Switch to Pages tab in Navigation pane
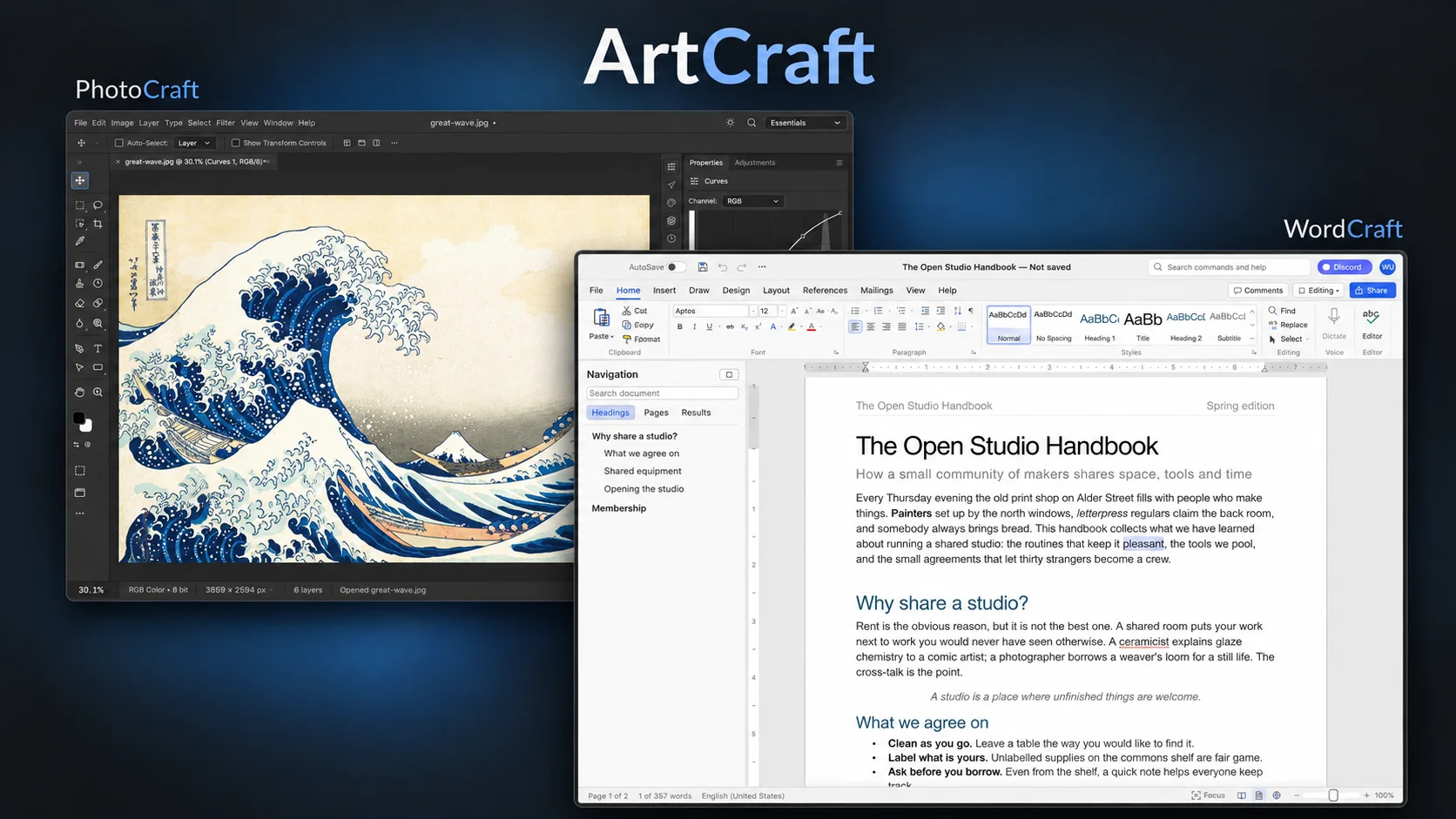The height and width of the screenshot is (819, 1456). tap(656, 413)
